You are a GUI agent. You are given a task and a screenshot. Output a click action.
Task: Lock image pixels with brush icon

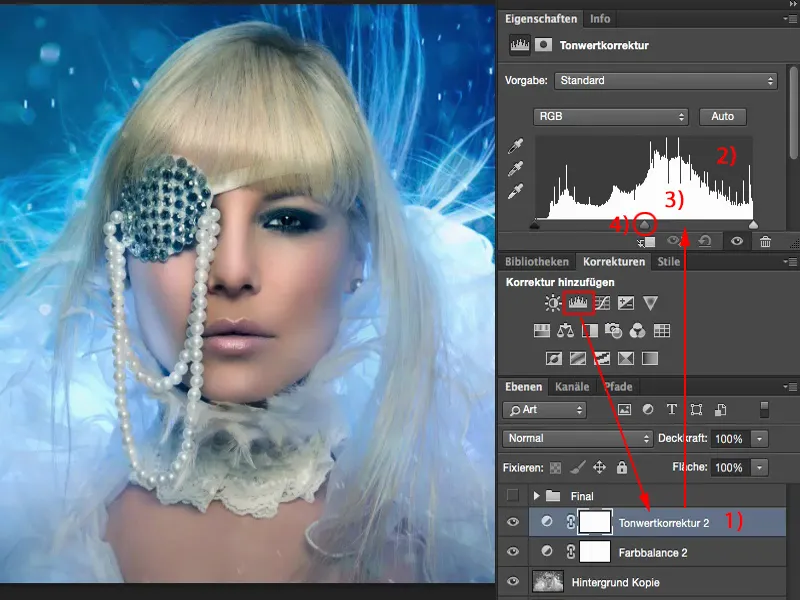(578, 467)
